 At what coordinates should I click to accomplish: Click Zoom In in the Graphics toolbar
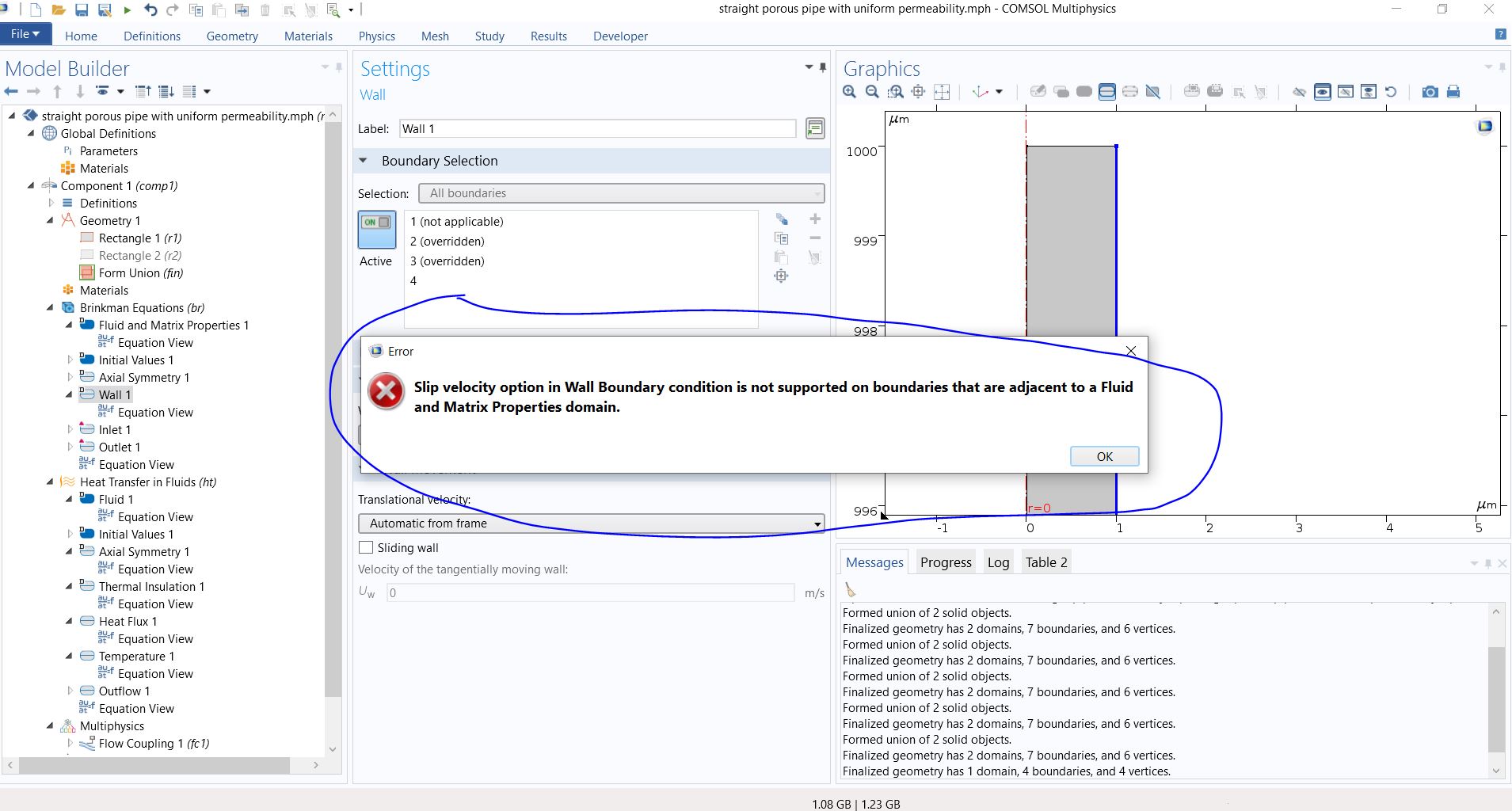click(x=850, y=92)
